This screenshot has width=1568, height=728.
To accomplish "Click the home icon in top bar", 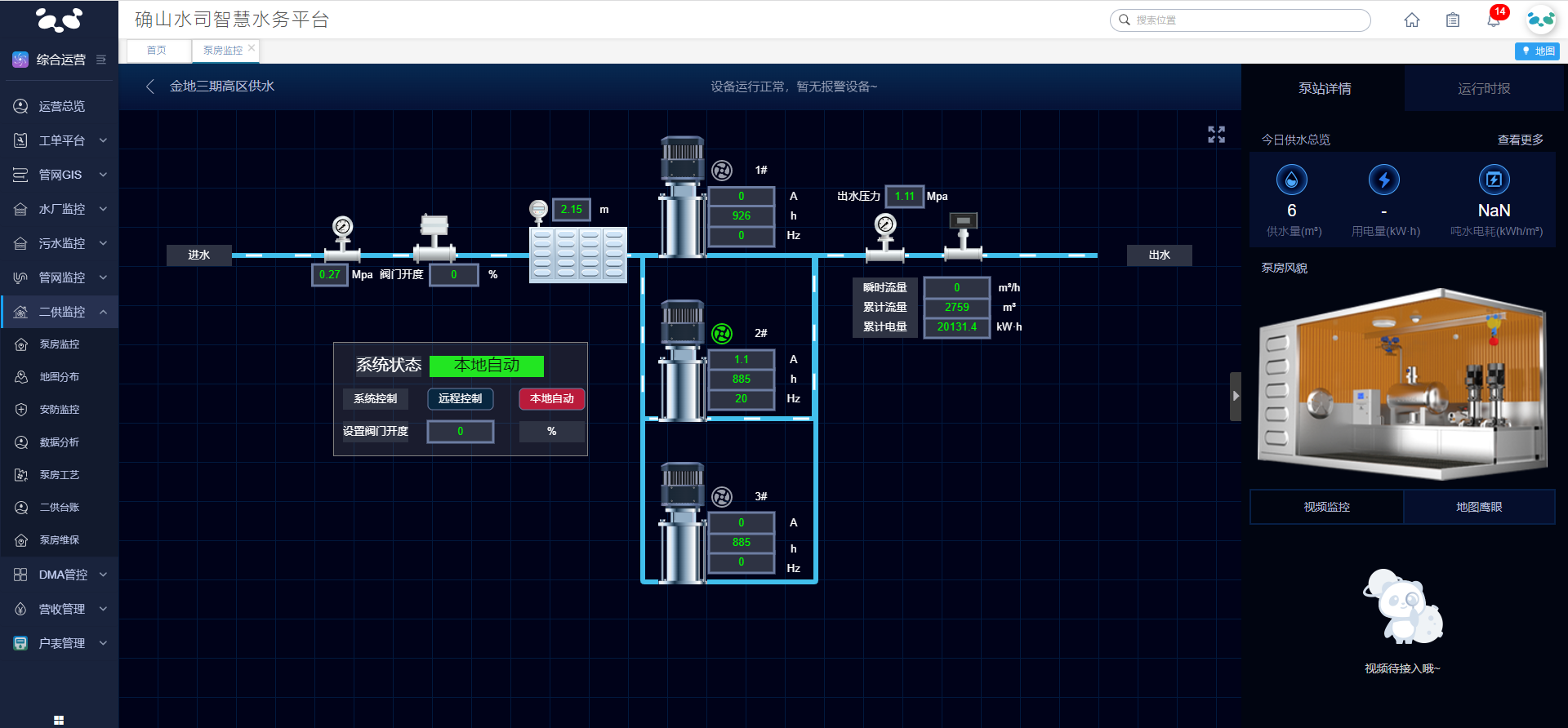I will pyautogui.click(x=1411, y=20).
